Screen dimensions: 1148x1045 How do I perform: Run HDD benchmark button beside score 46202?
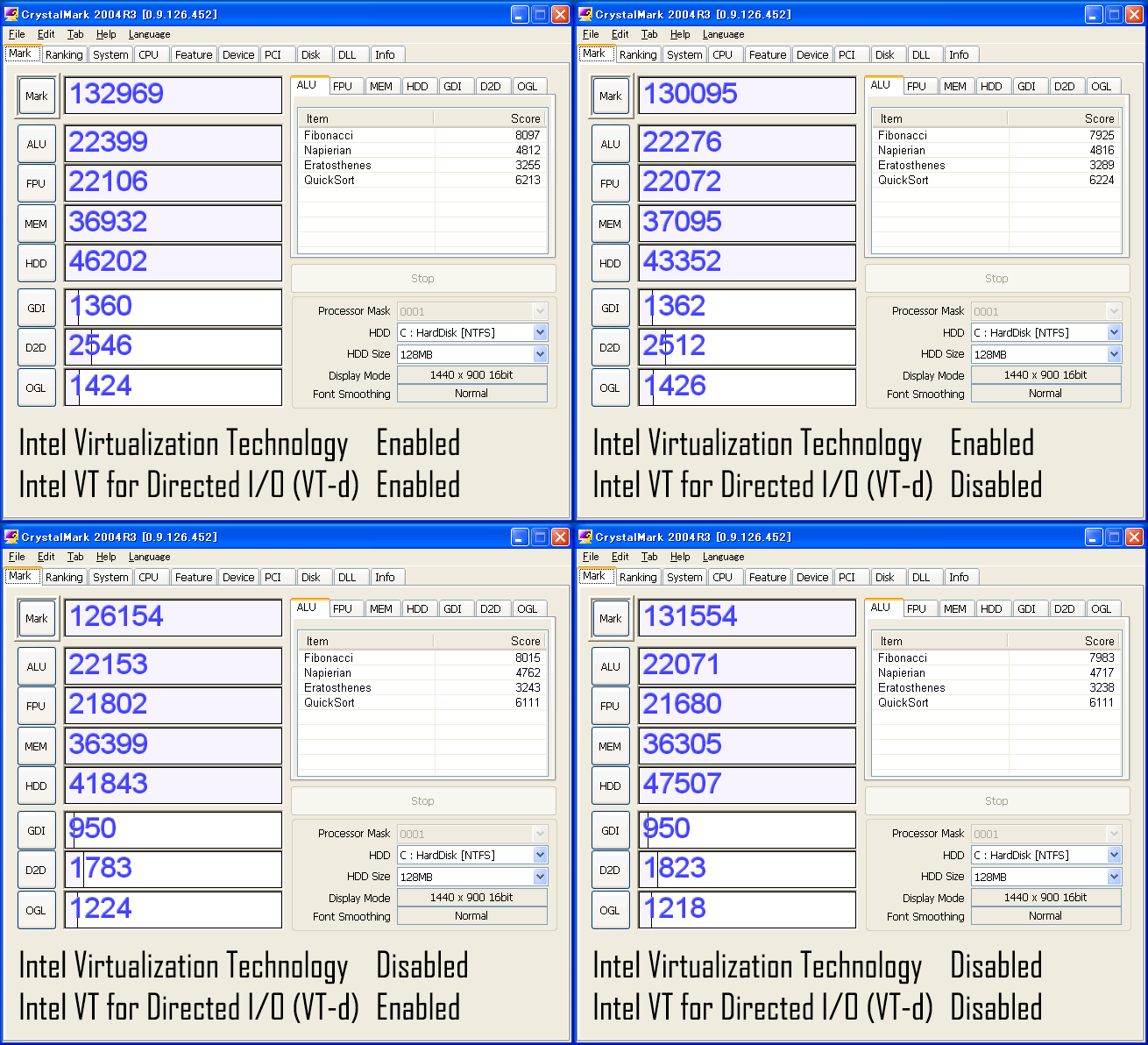(x=37, y=263)
